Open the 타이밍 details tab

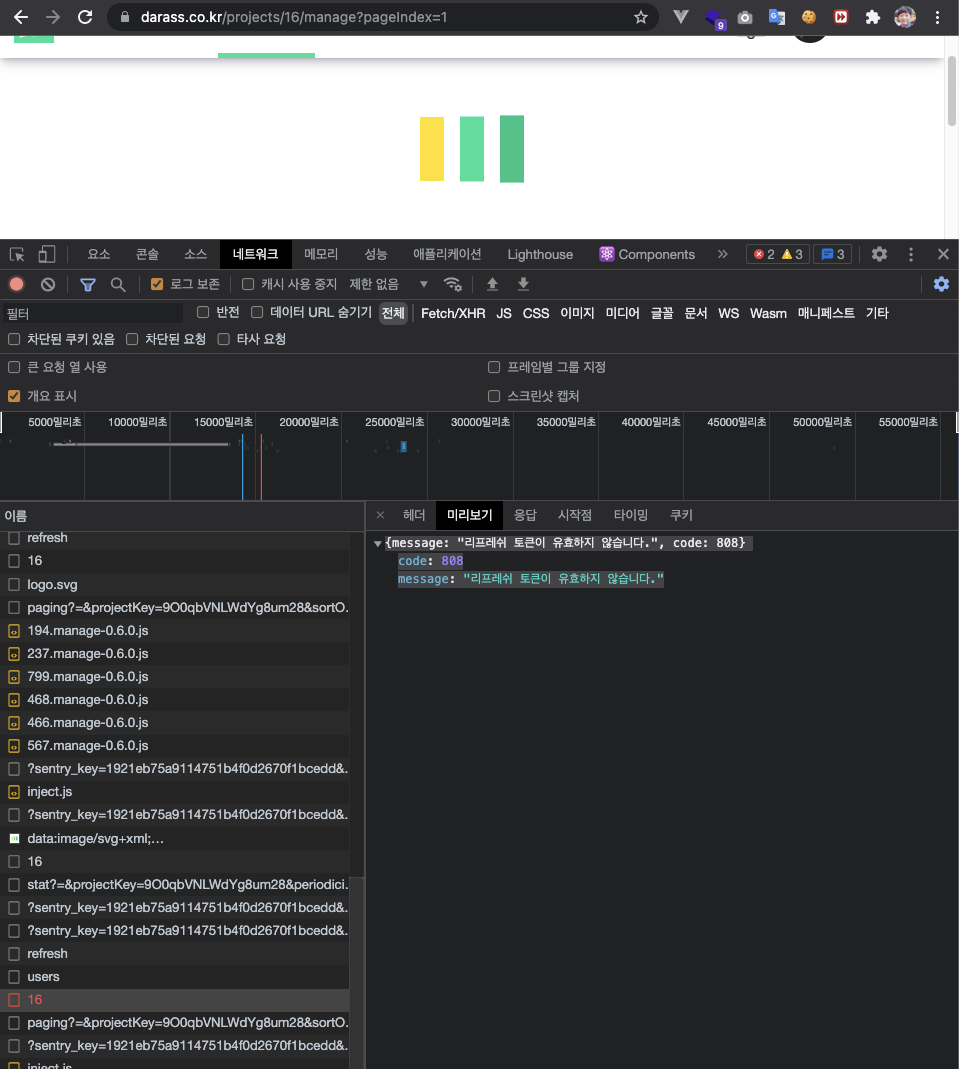coord(631,515)
